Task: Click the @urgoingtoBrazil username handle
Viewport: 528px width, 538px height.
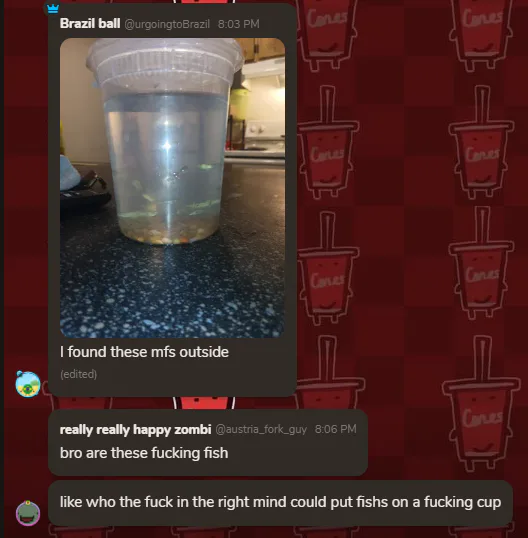Action: coord(167,24)
